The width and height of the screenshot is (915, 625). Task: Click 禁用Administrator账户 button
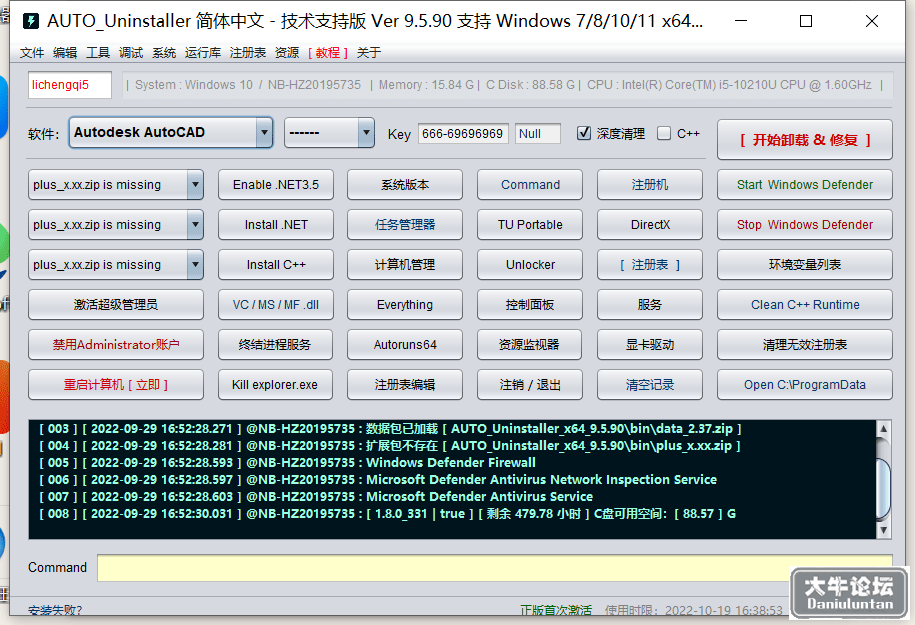point(116,344)
